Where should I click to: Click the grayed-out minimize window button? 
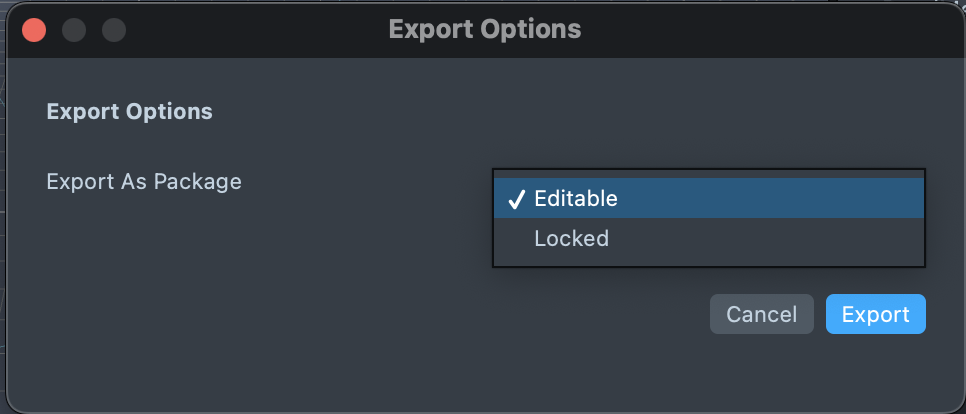[x=74, y=29]
